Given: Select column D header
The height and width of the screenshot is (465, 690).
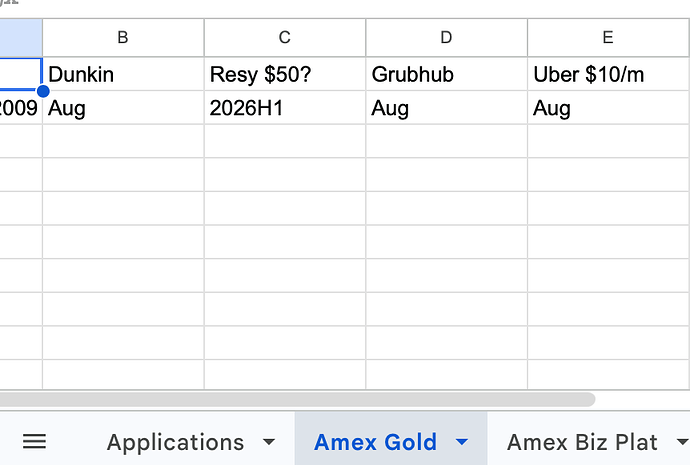Looking at the screenshot, I should [x=446, y=37].
